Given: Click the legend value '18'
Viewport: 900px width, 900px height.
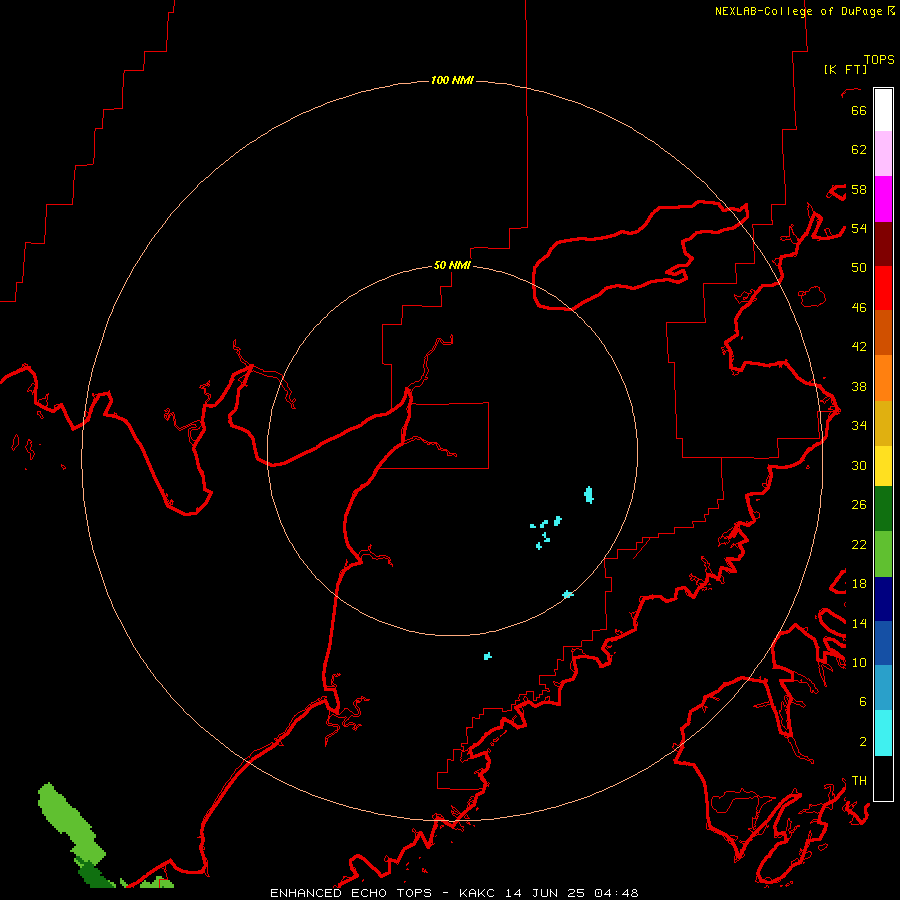Looking at the screenshot, I should pyautogui.click(x=859, y=584).
